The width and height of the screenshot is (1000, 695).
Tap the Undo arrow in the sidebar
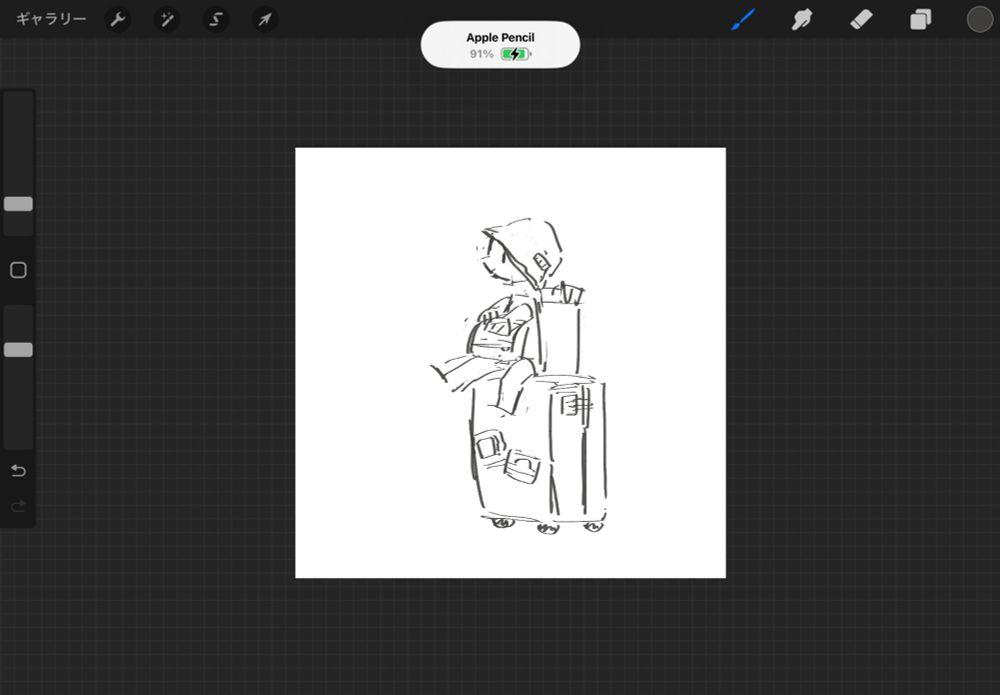pos(18,470)
